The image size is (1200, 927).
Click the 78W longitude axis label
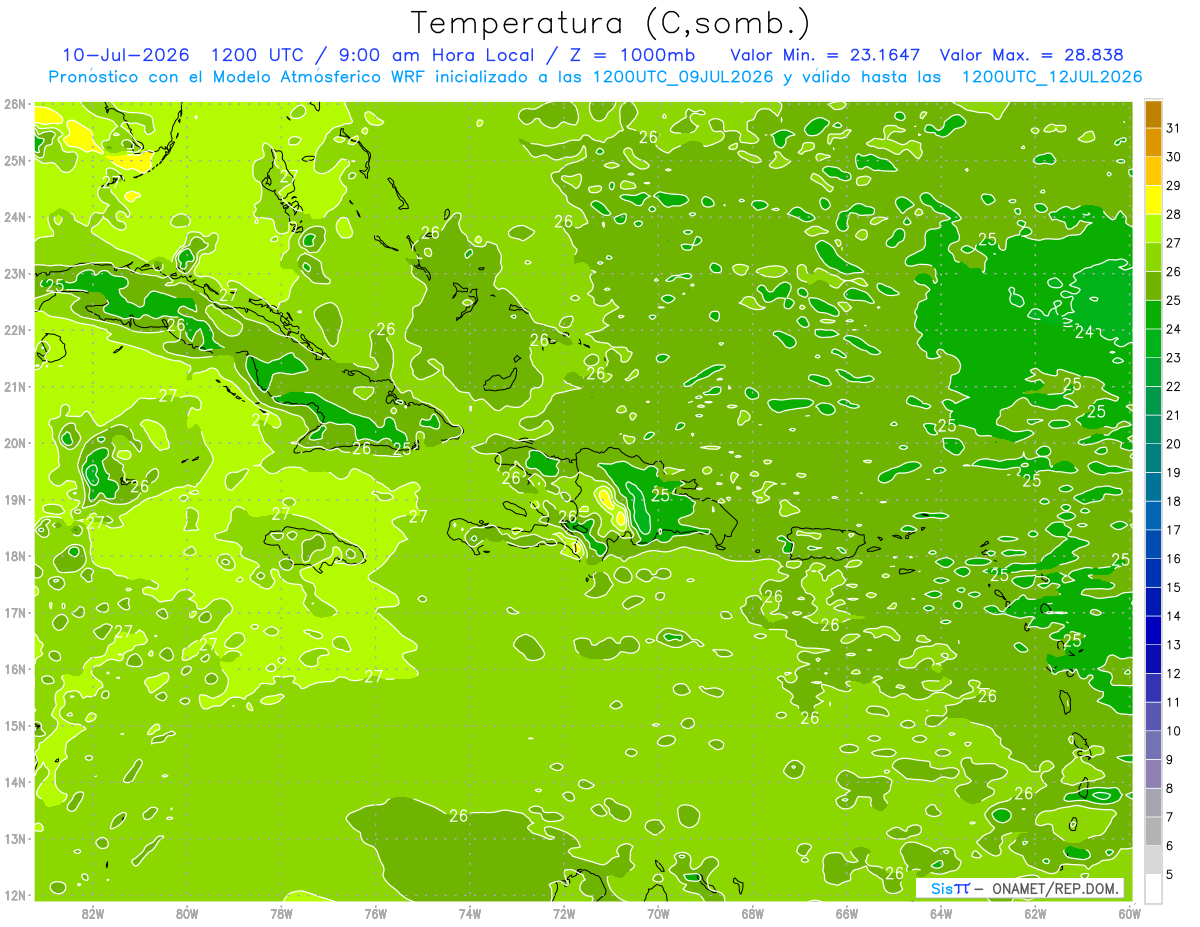(281, 913)
